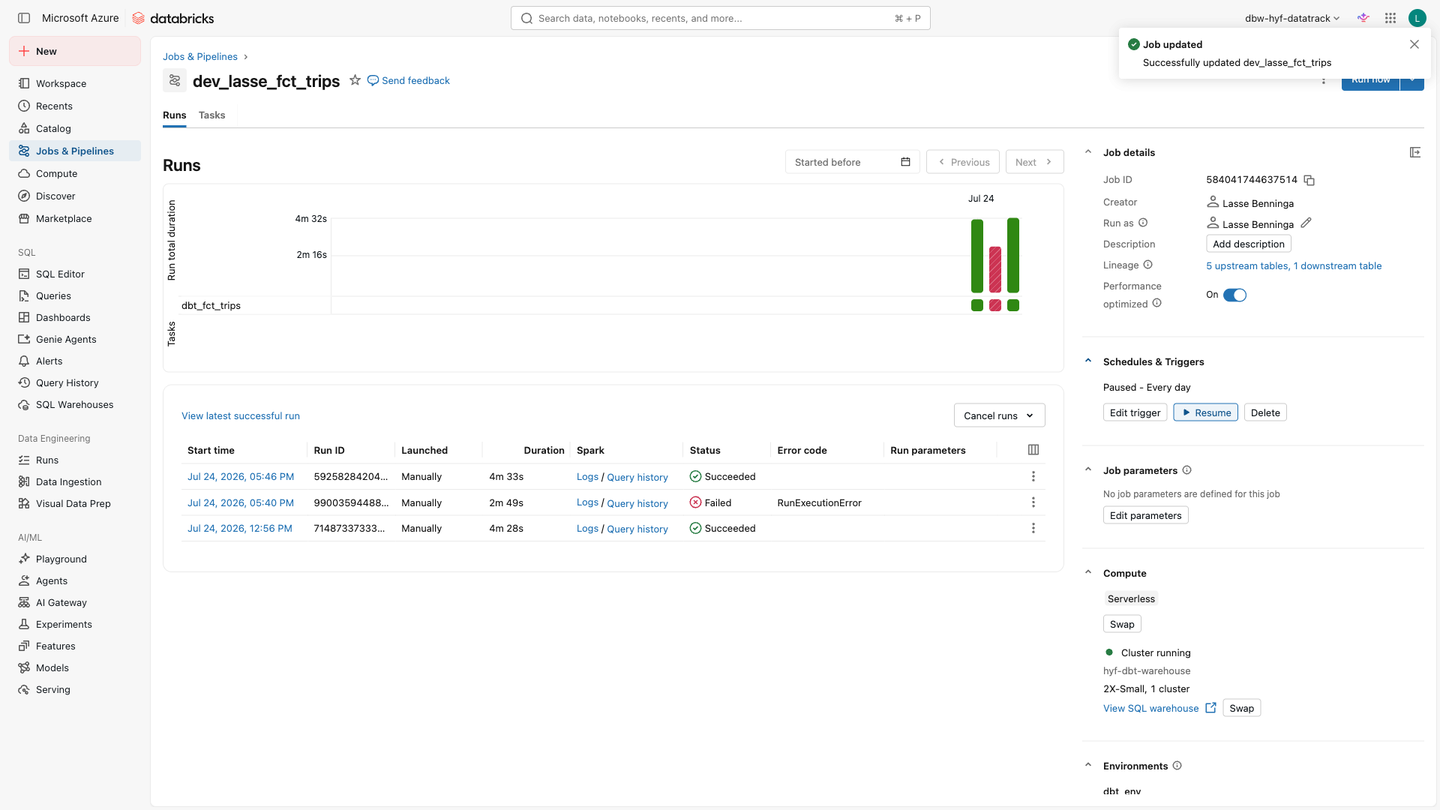Copy the Job ID to clipboard
1440x810 pixels.
[x=1309, y=180]
